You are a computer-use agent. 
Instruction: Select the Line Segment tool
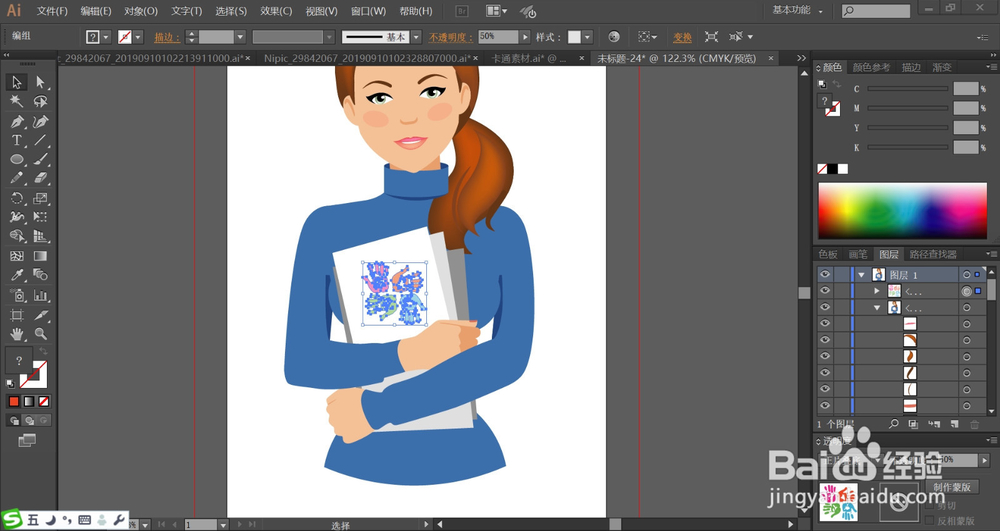tap(40, 140)
